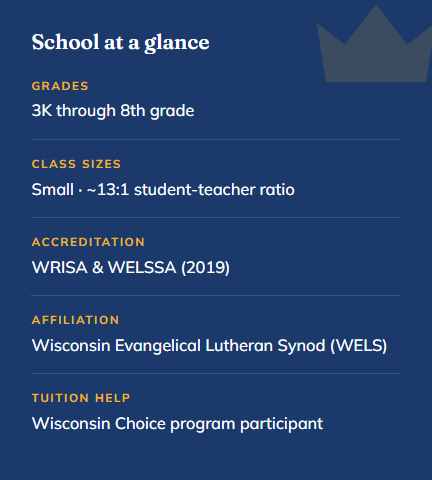Click the word glance in the heading
432x480 pixels.
point(177,44)
